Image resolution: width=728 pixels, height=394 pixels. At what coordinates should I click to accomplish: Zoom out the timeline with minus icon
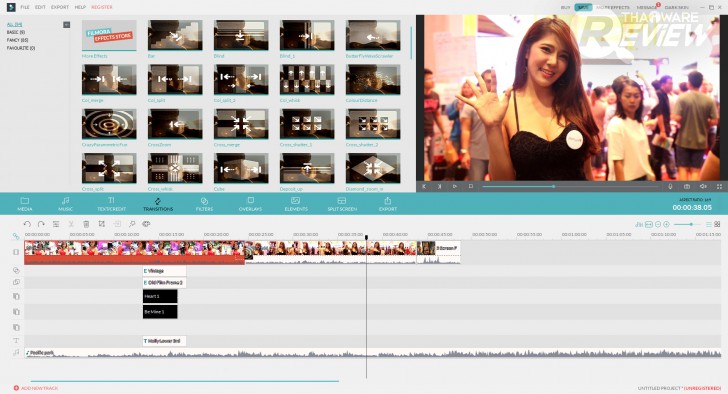click(x=658, y=225)
